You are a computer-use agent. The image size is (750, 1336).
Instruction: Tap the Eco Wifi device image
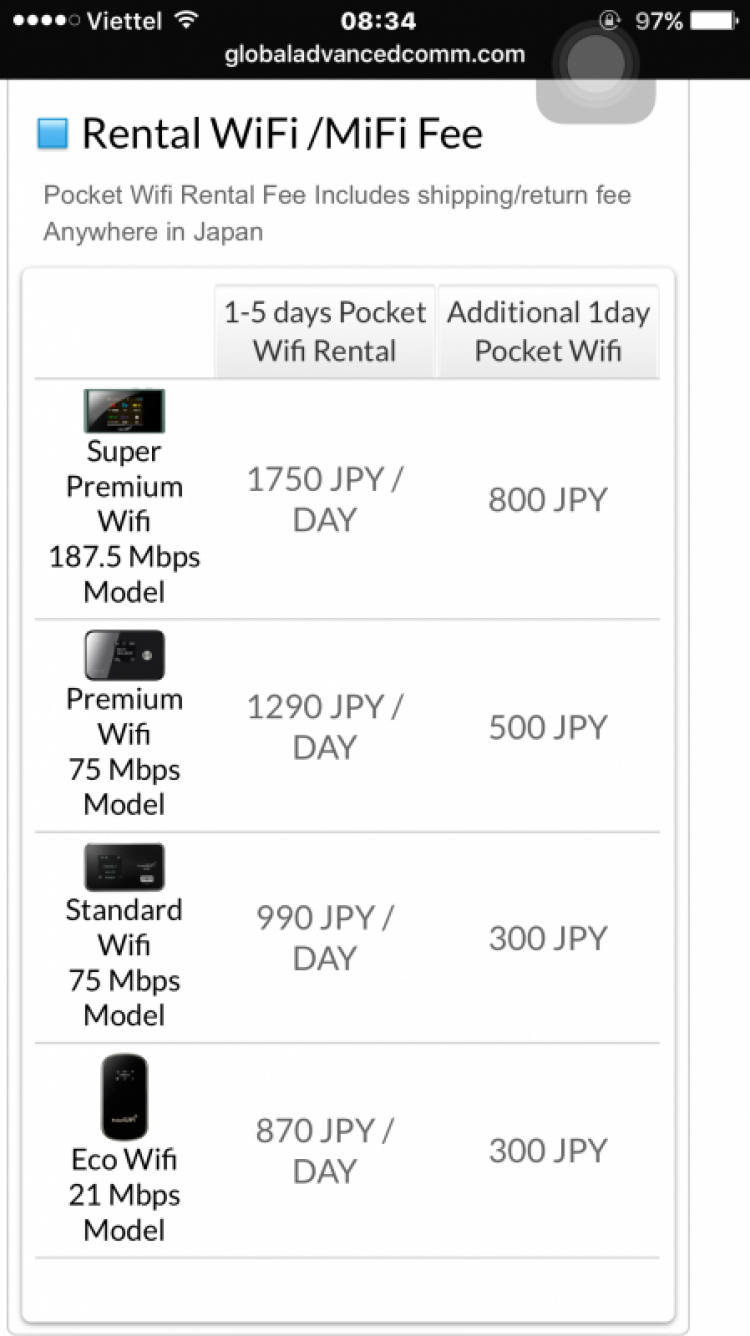[x=124, y=1097]
